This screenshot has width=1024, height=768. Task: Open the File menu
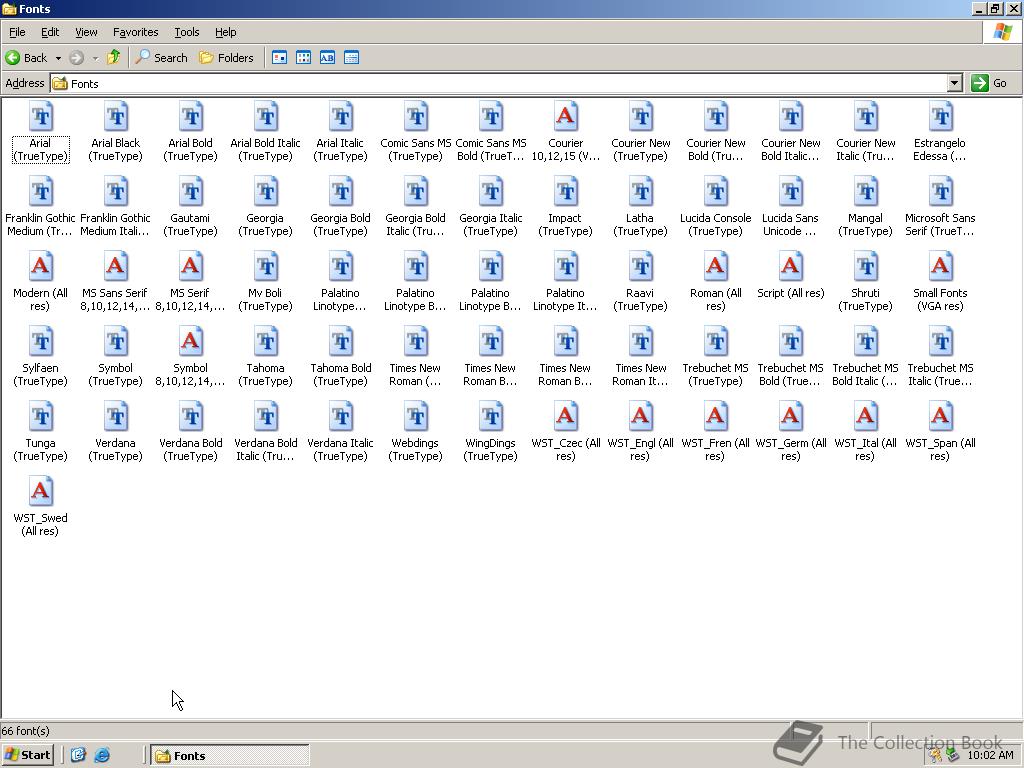[x=17, y=32]
